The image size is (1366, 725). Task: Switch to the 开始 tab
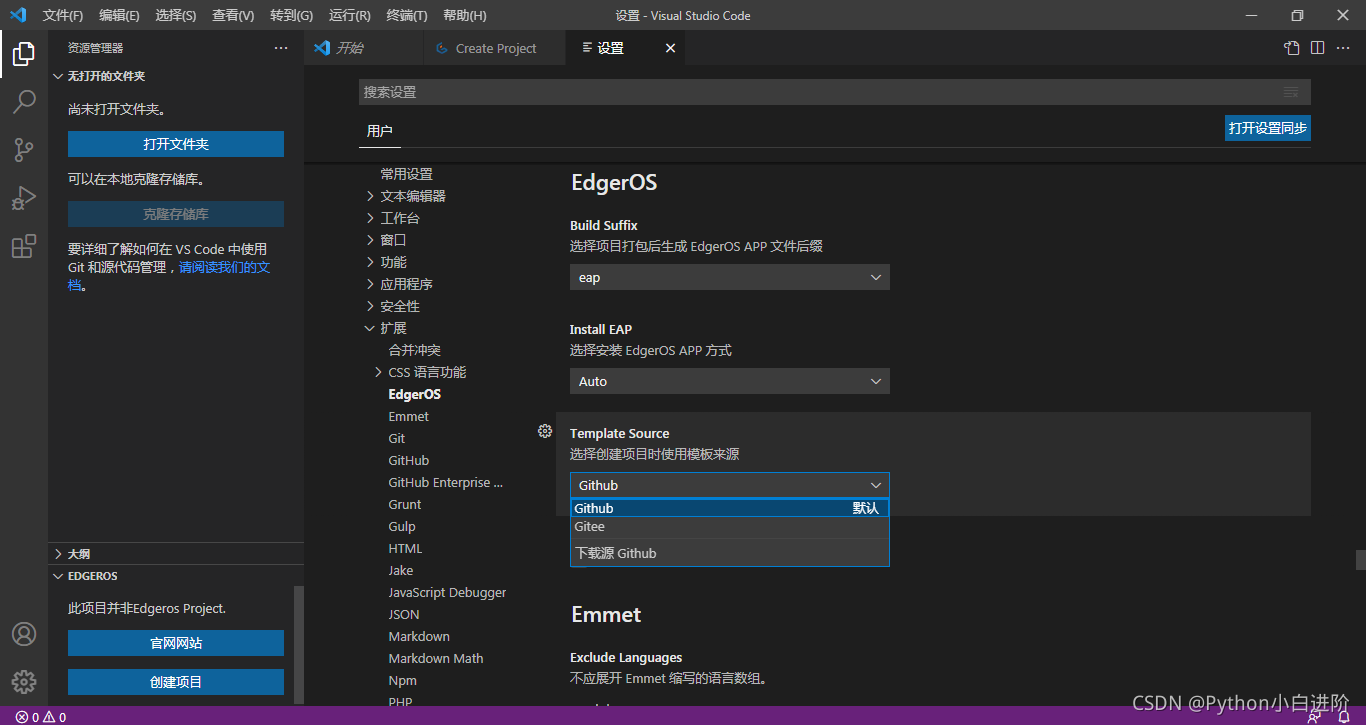[364, 48]
